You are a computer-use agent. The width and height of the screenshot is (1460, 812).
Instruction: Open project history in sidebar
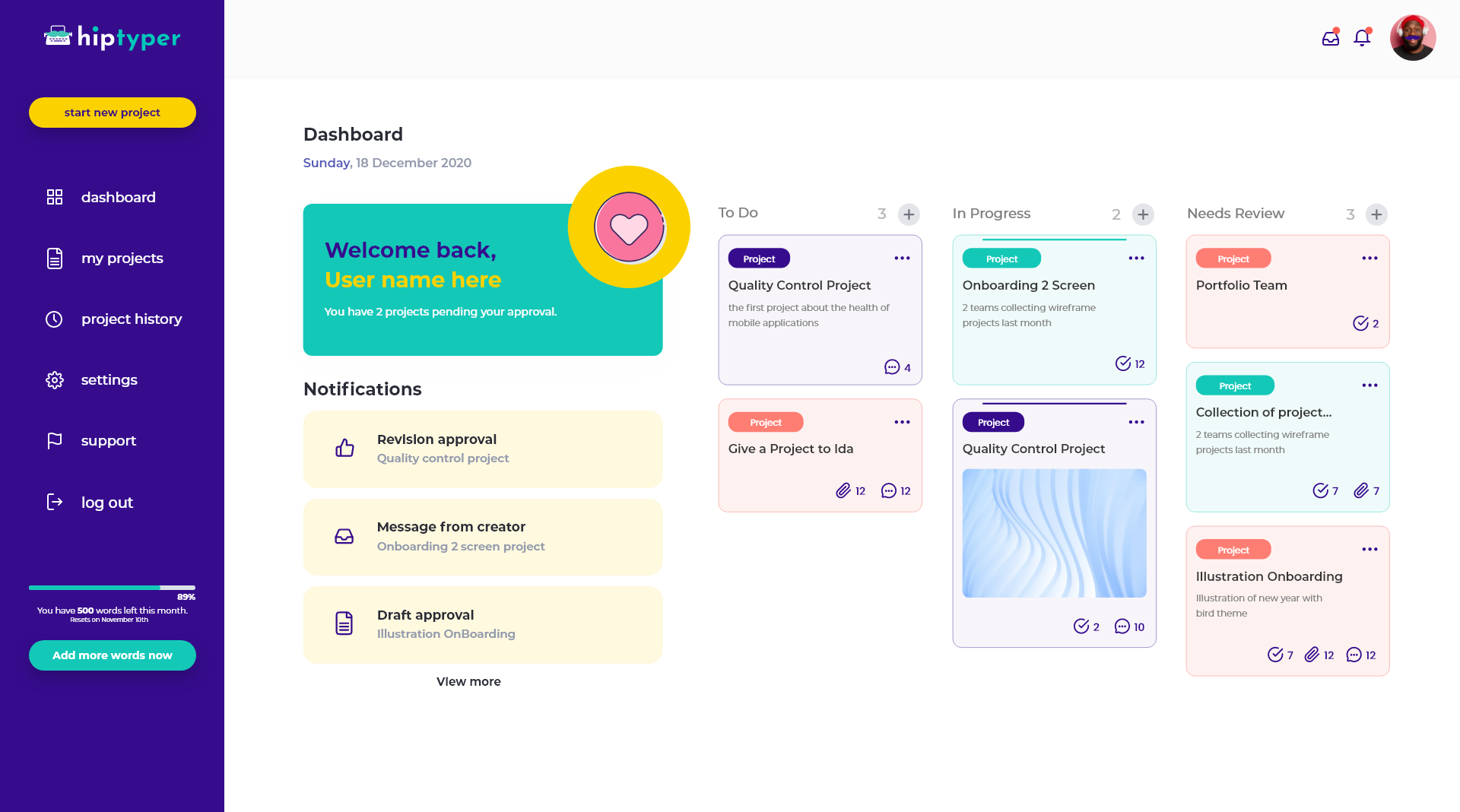[x=132, y=319]
